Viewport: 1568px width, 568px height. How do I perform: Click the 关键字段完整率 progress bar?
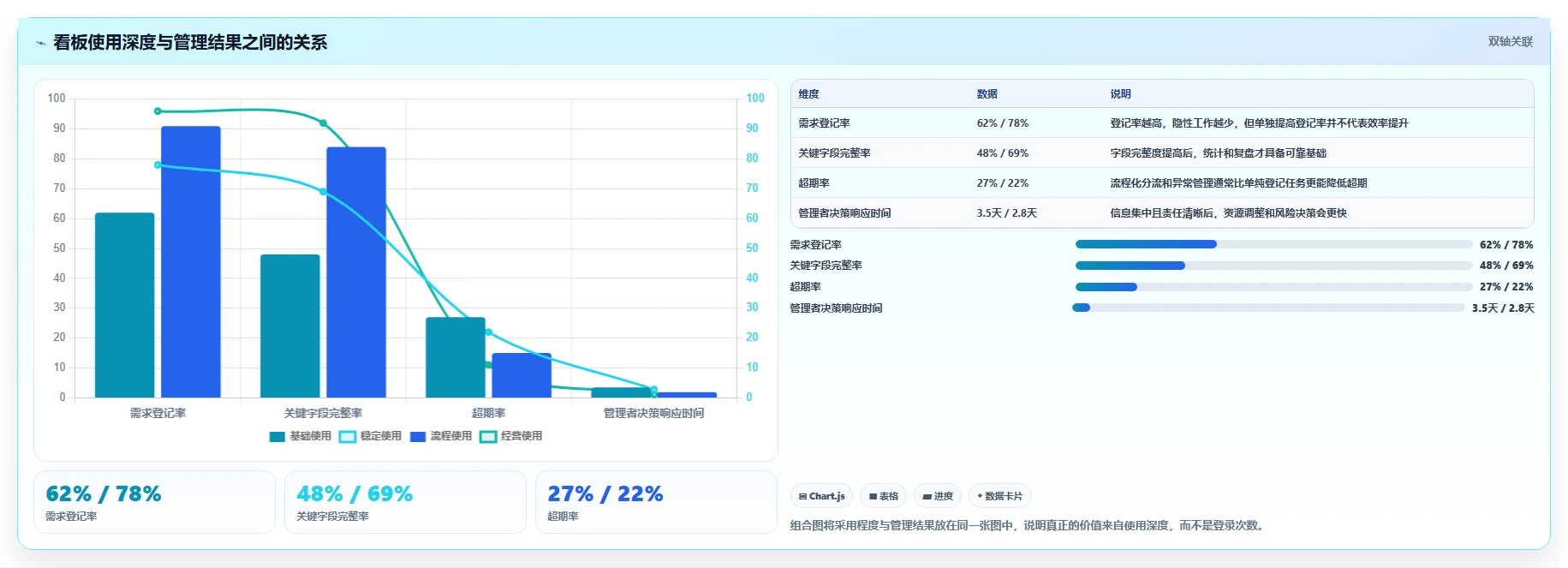pos(1273,266)
